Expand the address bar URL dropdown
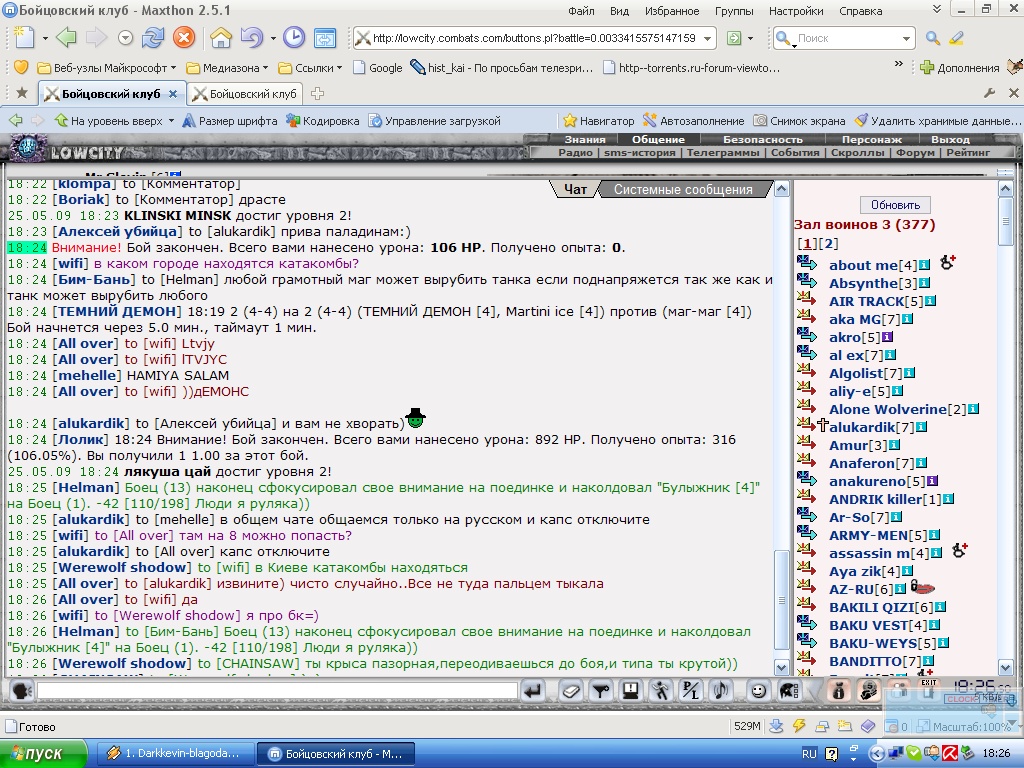Image resolution: width=1024 pixels, height=768 pixels. click(707, 39)
